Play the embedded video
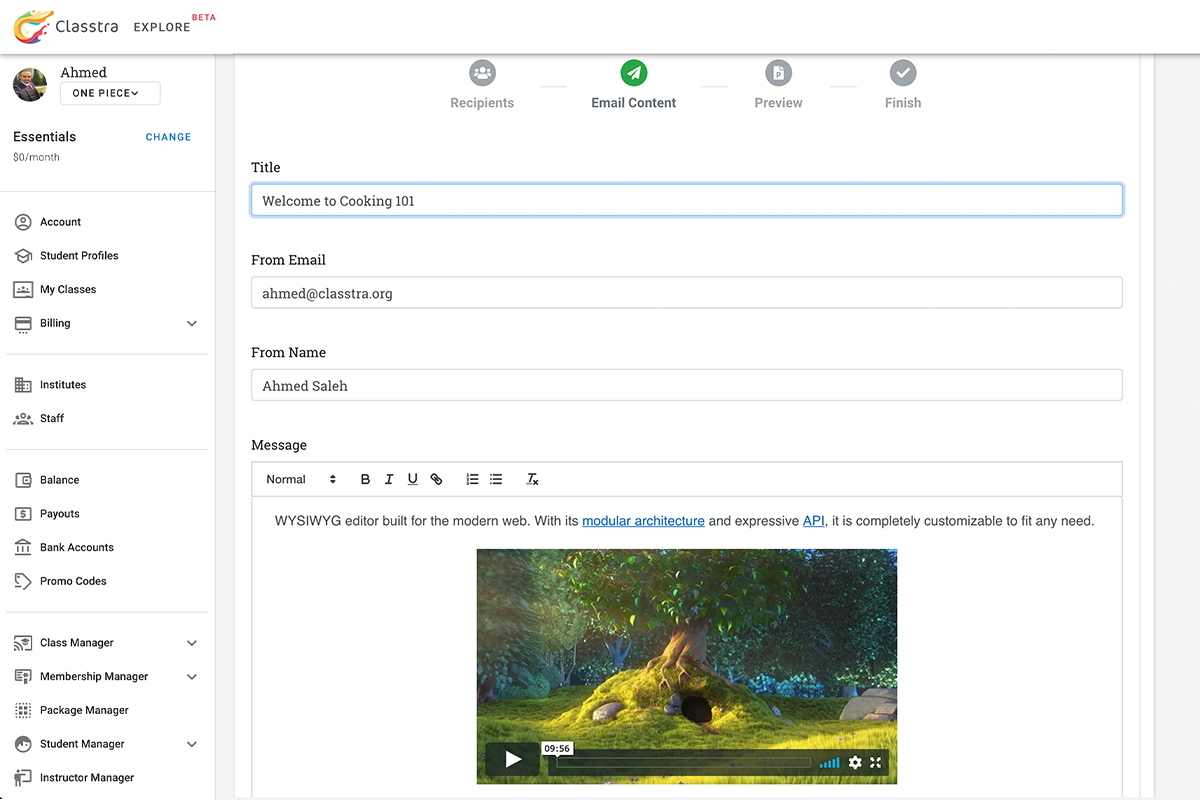The image size is (1200, 800). [513, 760]
